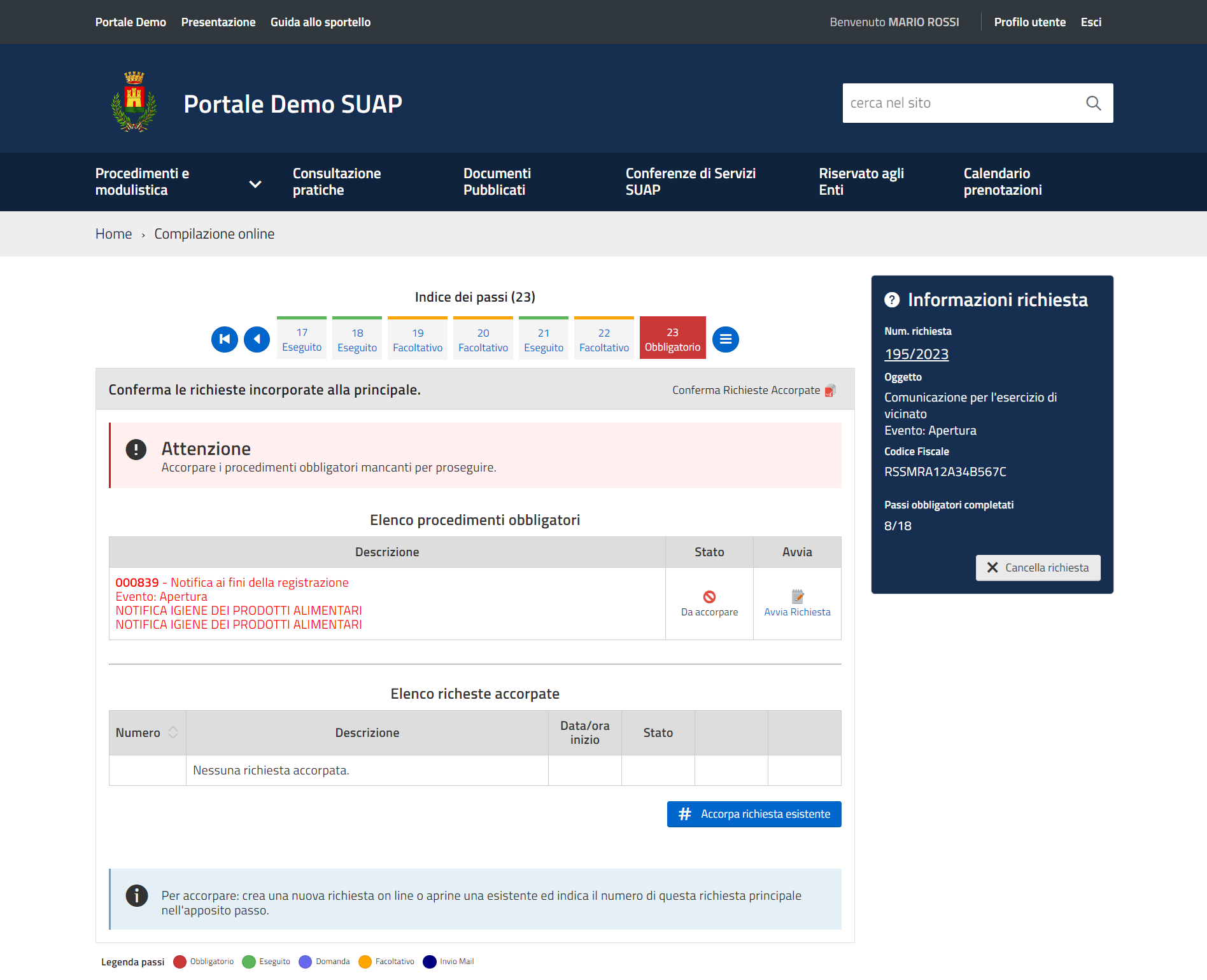The height and width of the screenshot is (980, 1207).
Task: Click the municipality coat of arms logo
Action: 134,102
